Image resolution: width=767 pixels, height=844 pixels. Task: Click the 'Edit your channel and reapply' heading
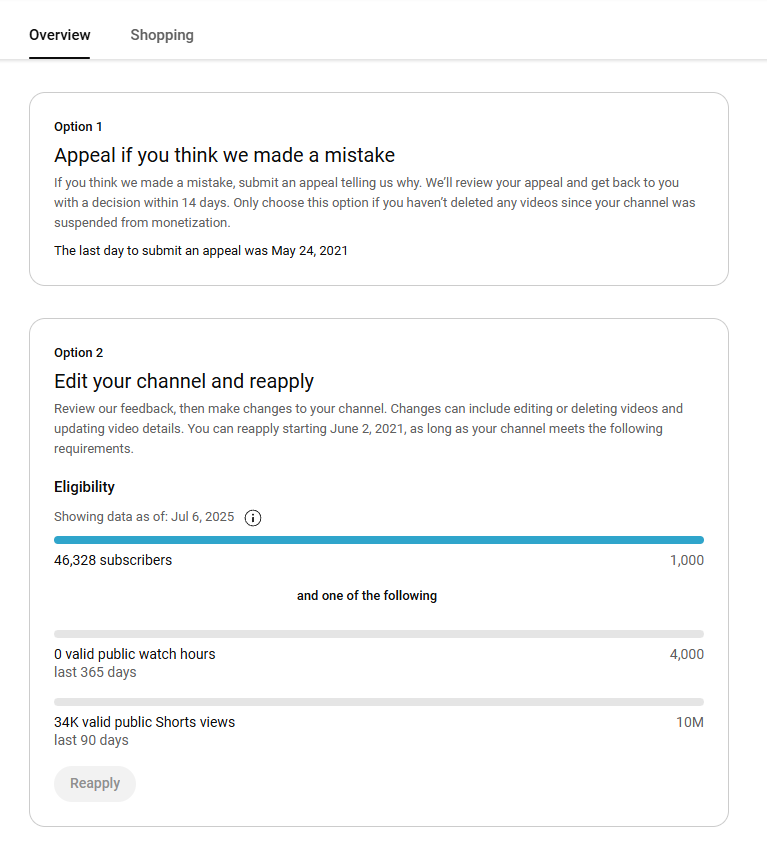184,381
